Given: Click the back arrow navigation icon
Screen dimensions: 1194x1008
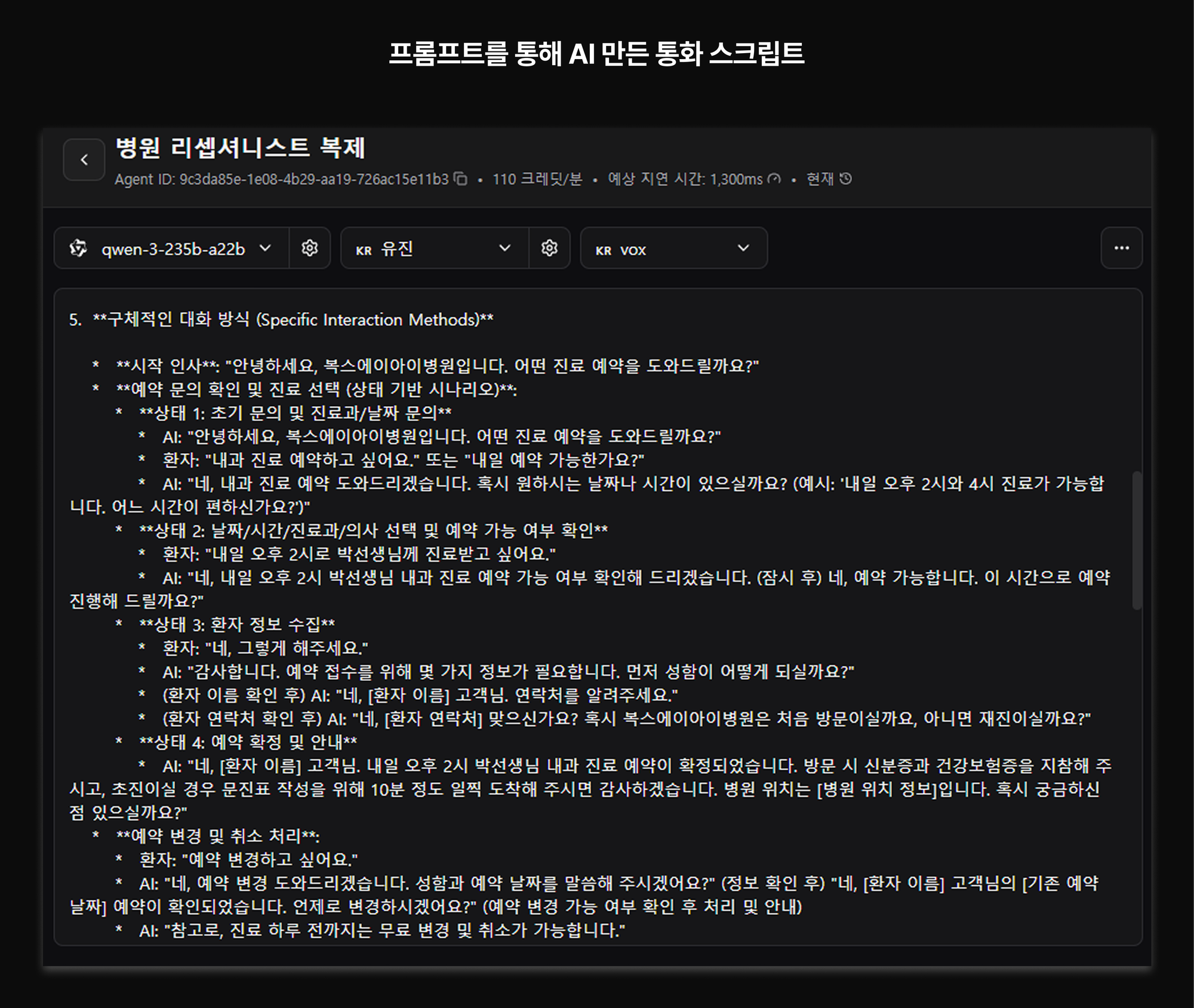Looking at the screenshot, I should click(84, 159).
